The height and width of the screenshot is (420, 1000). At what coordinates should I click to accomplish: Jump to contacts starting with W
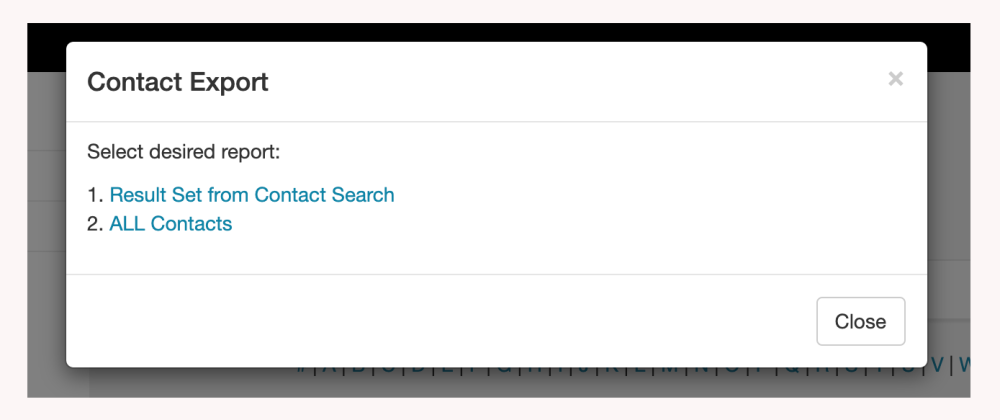pos(965,366)
